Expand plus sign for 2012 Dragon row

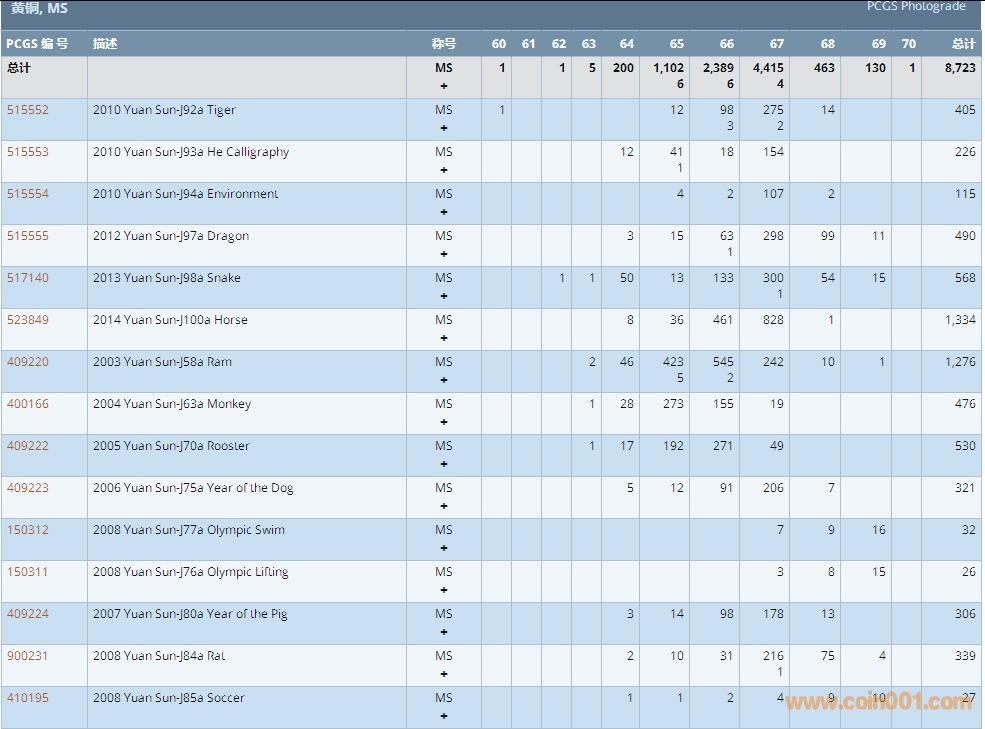tap(444, 254)
